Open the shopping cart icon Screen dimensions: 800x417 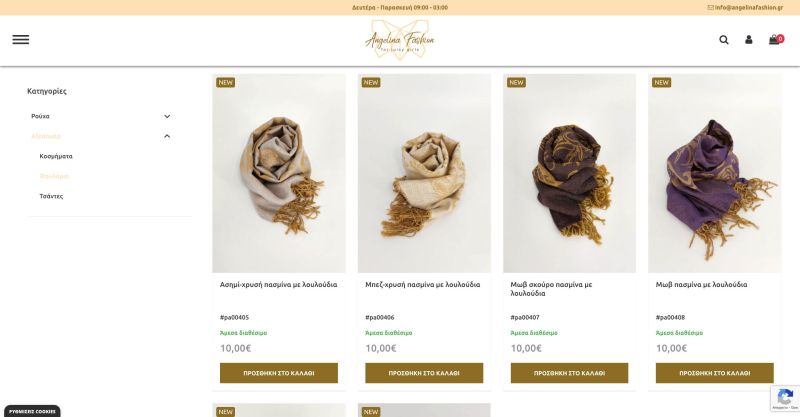[x=776, y=39]
